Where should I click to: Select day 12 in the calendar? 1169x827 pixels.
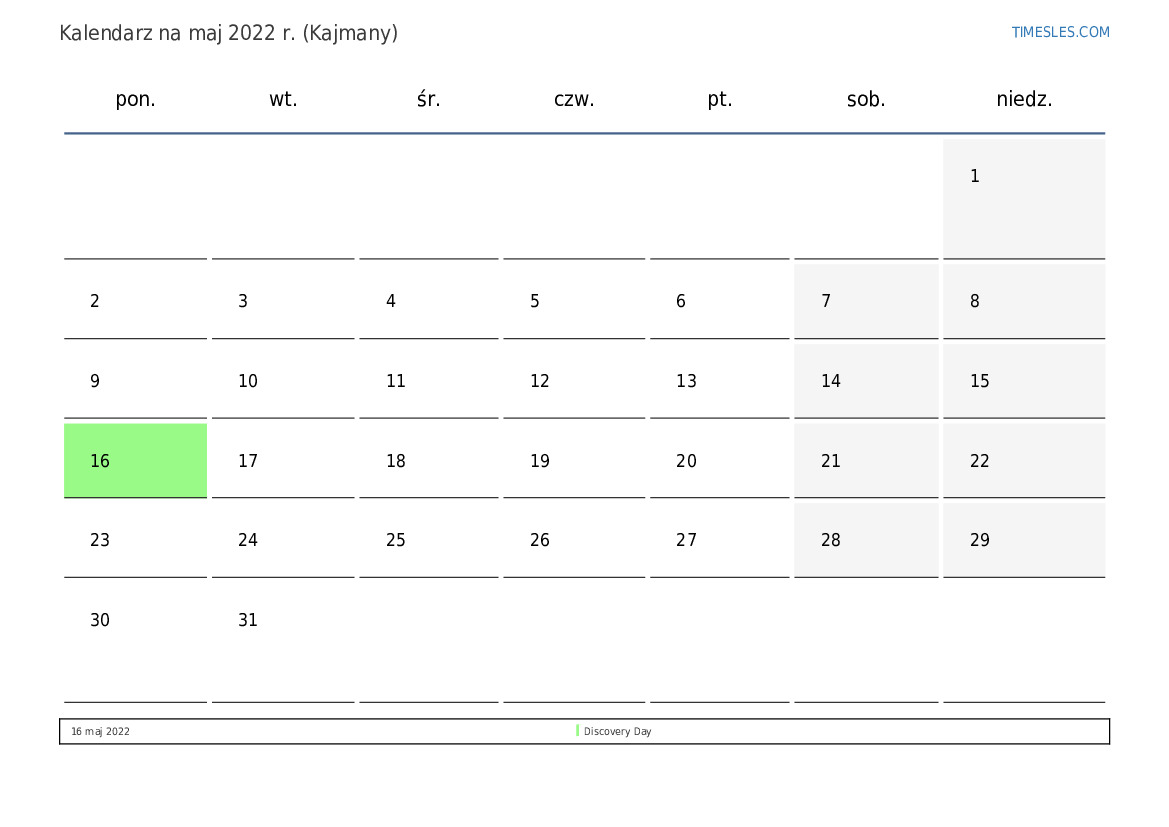click(573, 380)
